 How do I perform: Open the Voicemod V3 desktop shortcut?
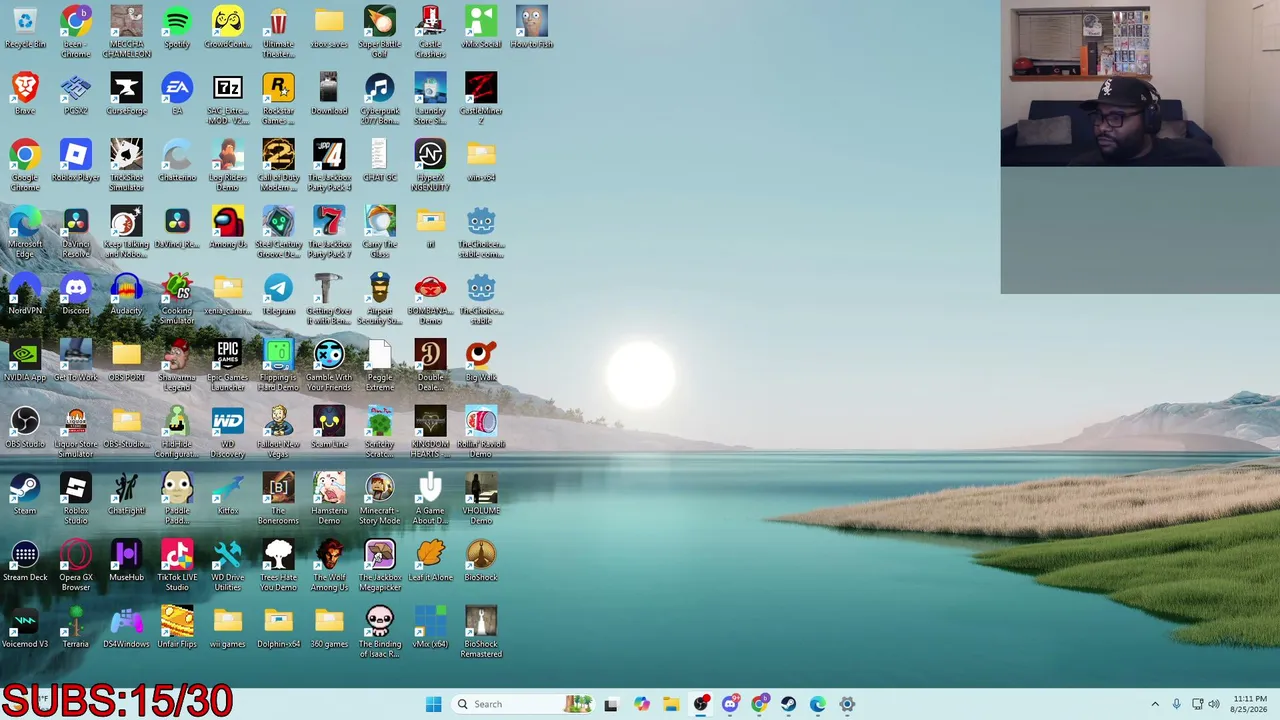(x=25, y=628)
